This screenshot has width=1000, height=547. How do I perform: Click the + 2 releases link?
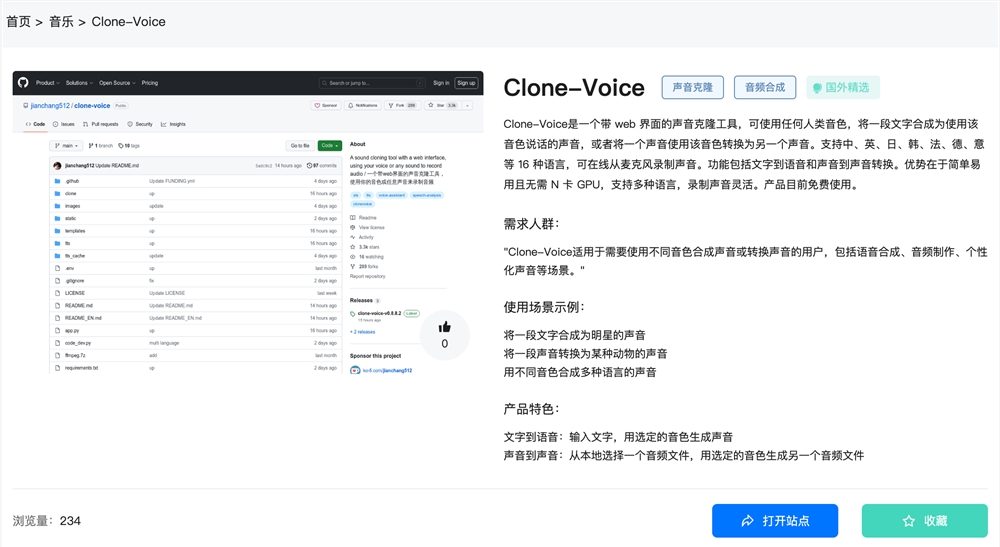(x=362, y=332)
